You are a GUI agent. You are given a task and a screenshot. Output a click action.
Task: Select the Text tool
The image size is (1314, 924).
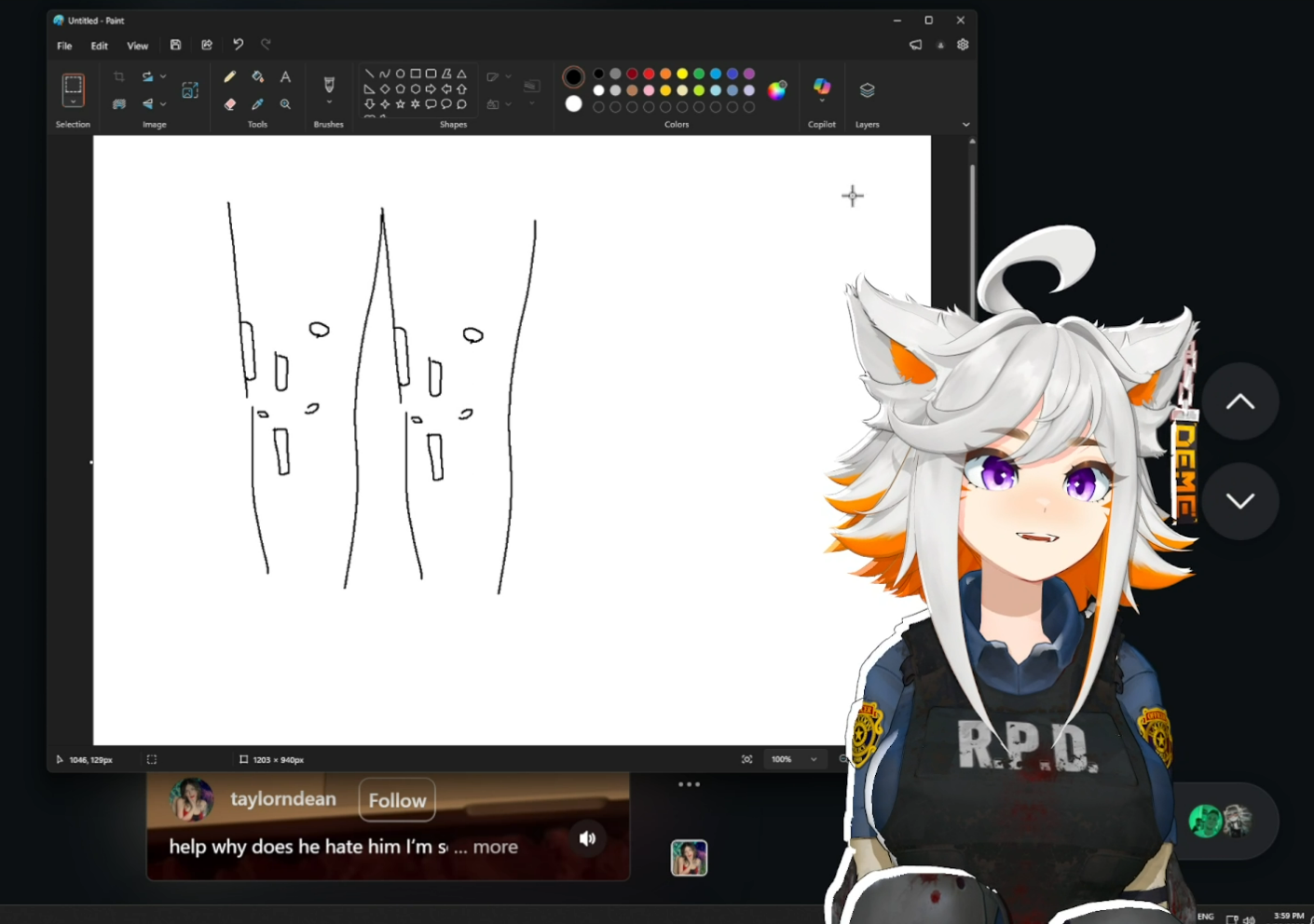pyautogui.click(x=285, y=76)
